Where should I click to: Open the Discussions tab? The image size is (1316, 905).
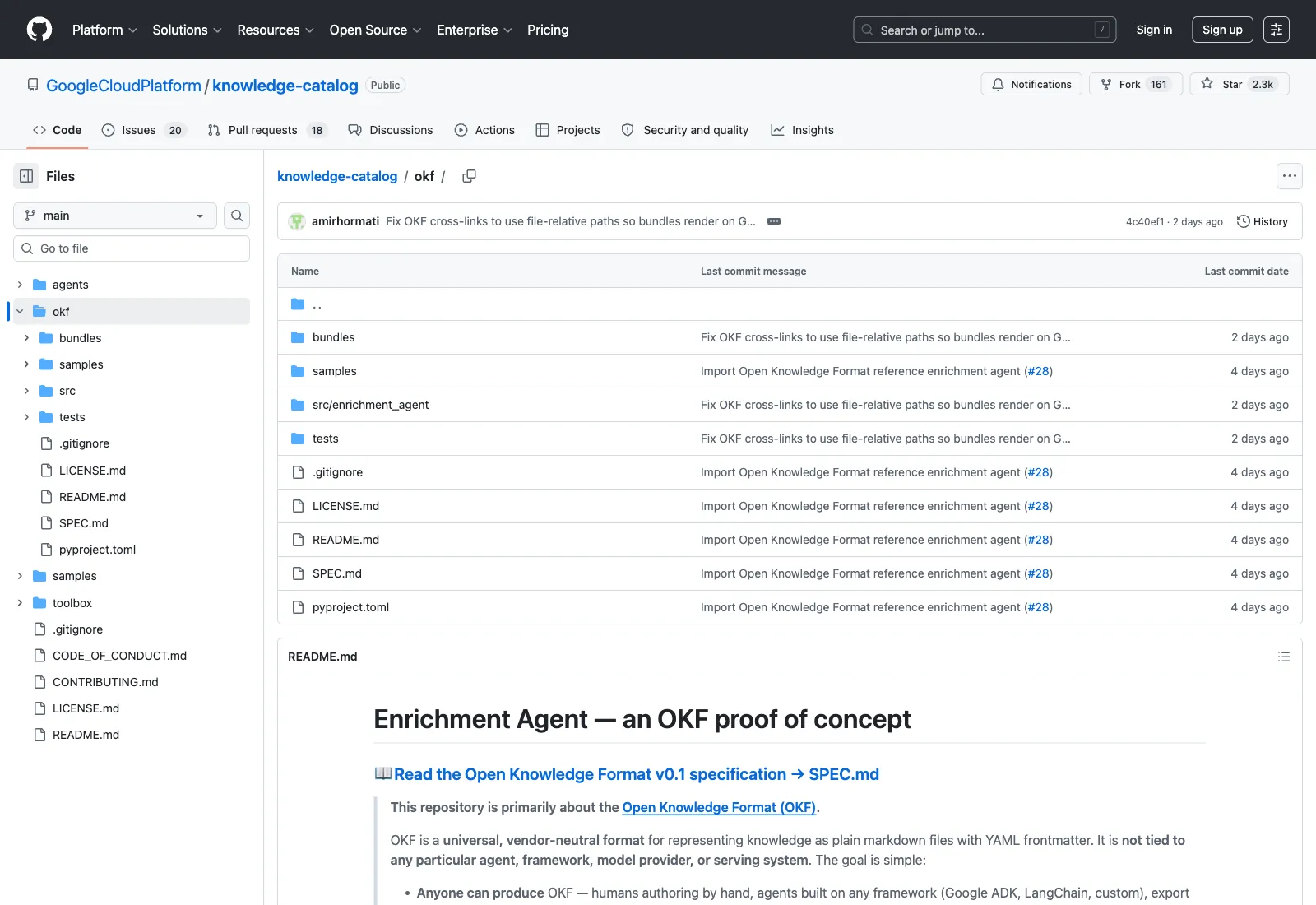pos(391,130)
